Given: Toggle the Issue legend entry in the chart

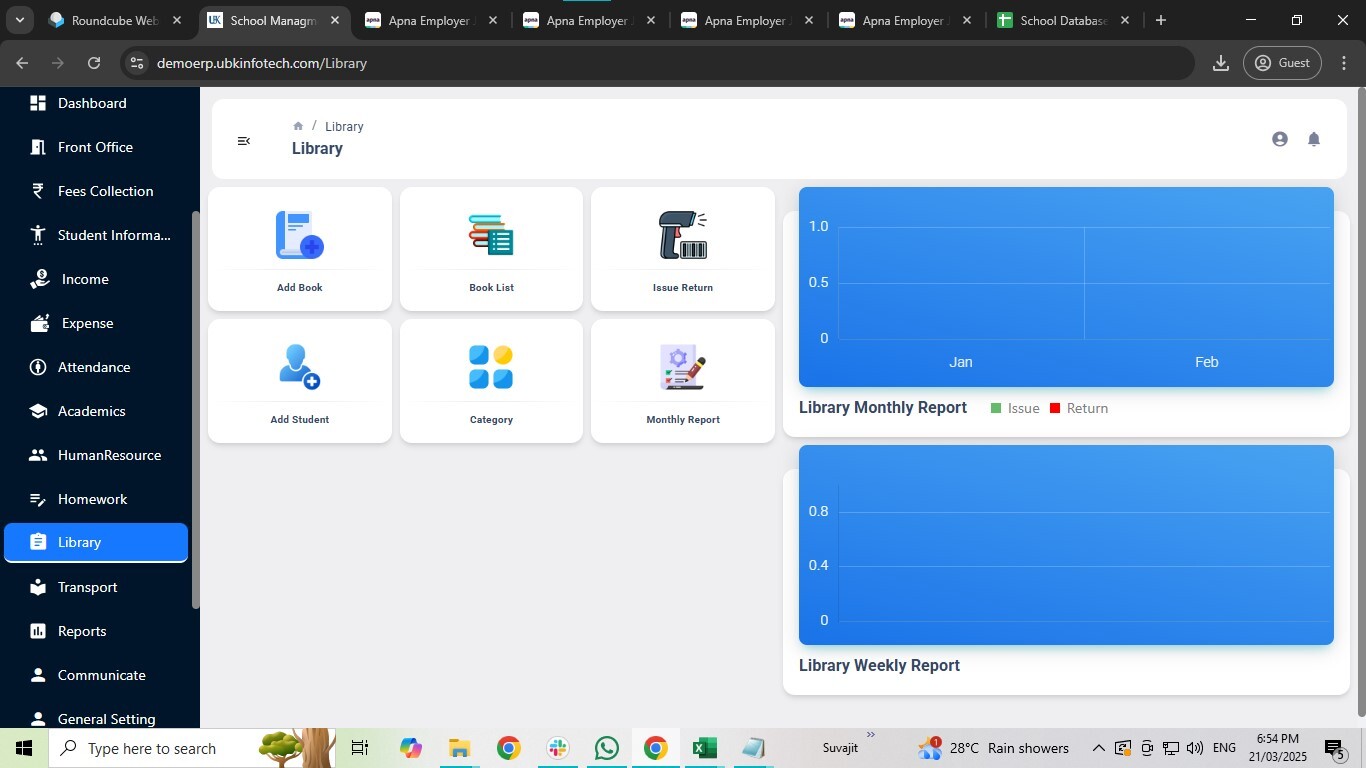Looking at the screenshot, I should coord(1015,408).
